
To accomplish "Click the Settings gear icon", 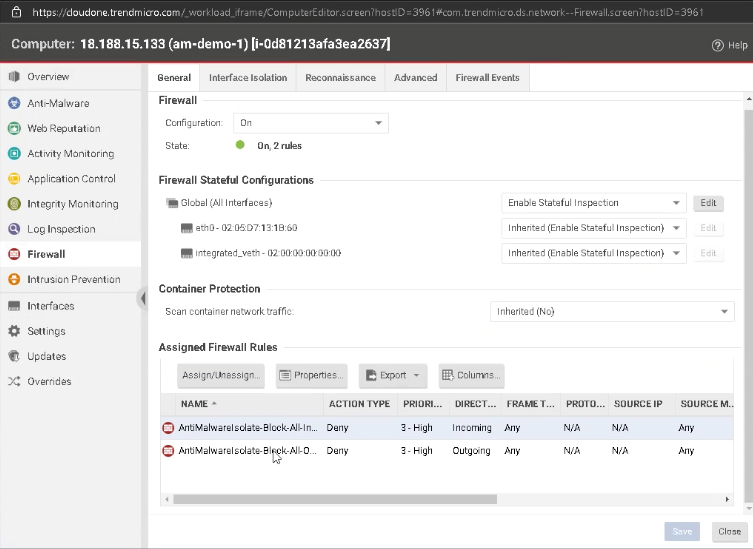I will (14, 331).
